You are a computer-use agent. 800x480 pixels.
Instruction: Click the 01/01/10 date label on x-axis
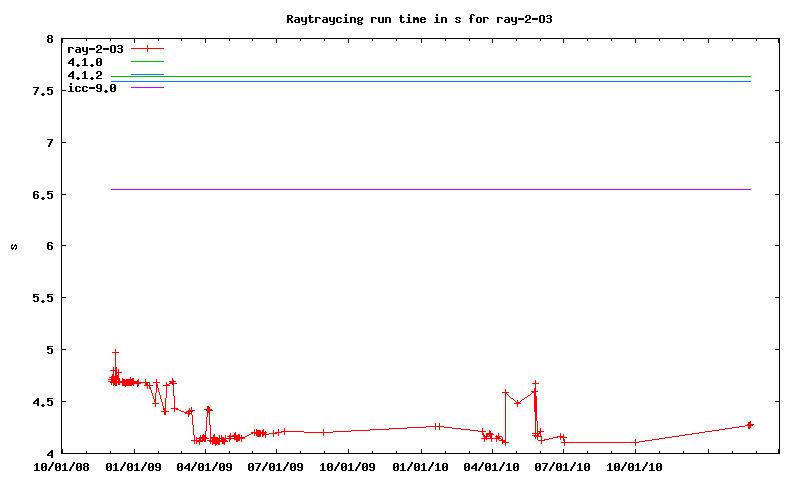click(420, 465)
